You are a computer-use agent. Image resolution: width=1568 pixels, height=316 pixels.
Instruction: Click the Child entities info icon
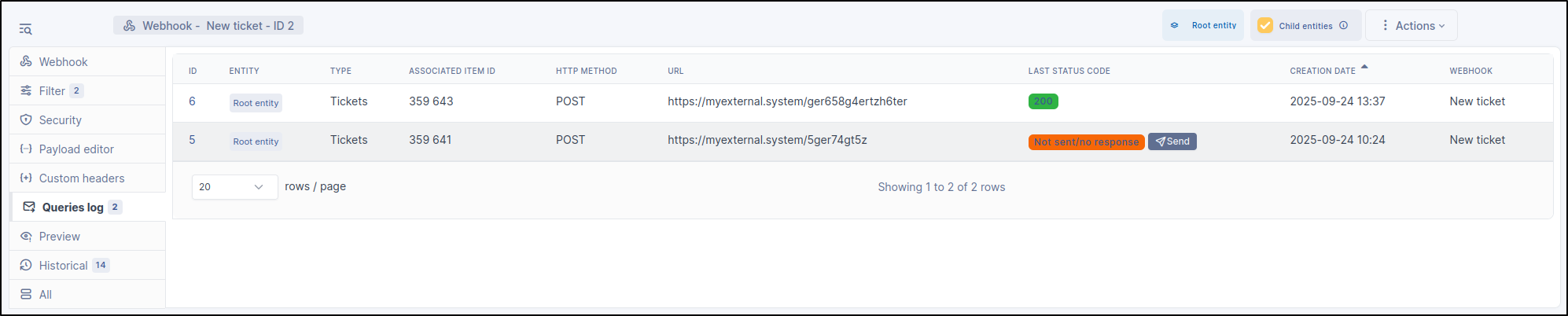pos(1344,25)
